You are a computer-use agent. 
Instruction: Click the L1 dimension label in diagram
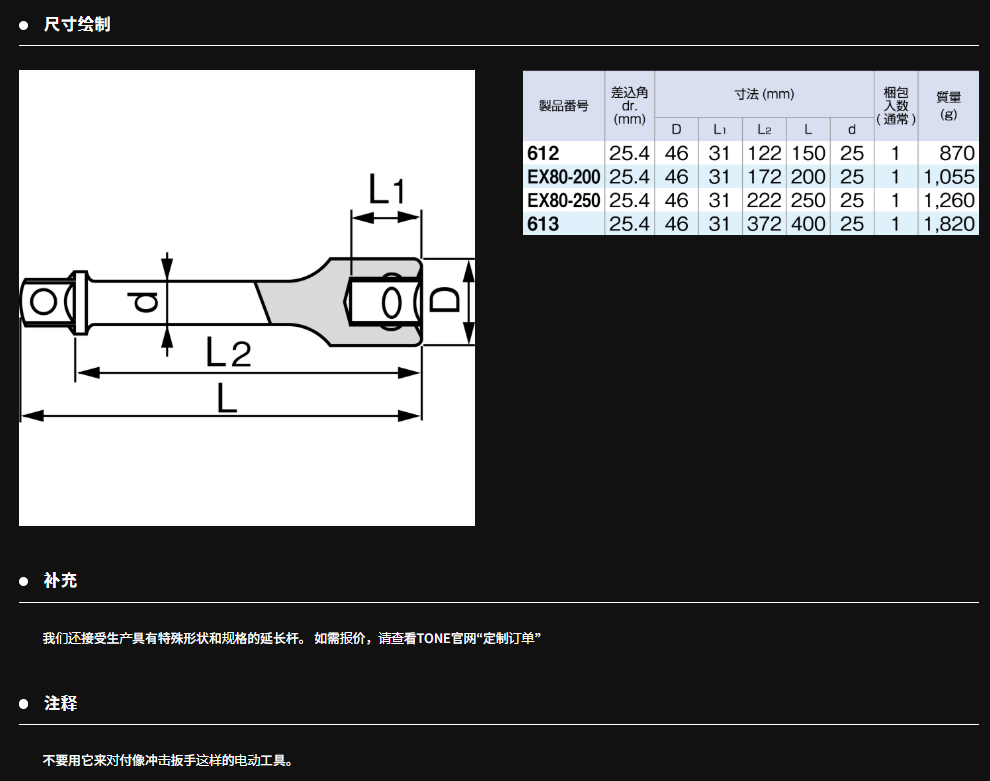click(386, 189)
